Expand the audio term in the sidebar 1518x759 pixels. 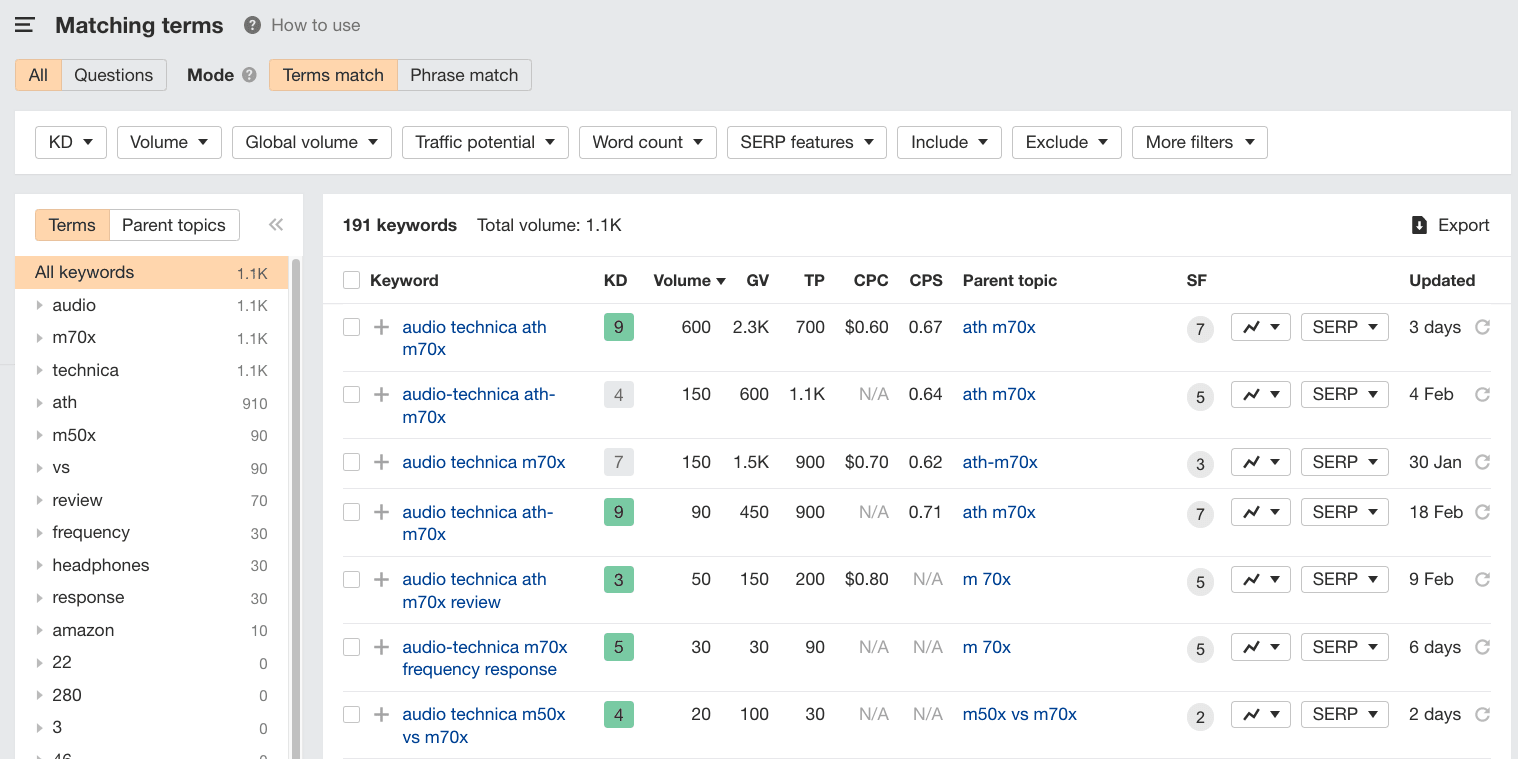point(39,305)
